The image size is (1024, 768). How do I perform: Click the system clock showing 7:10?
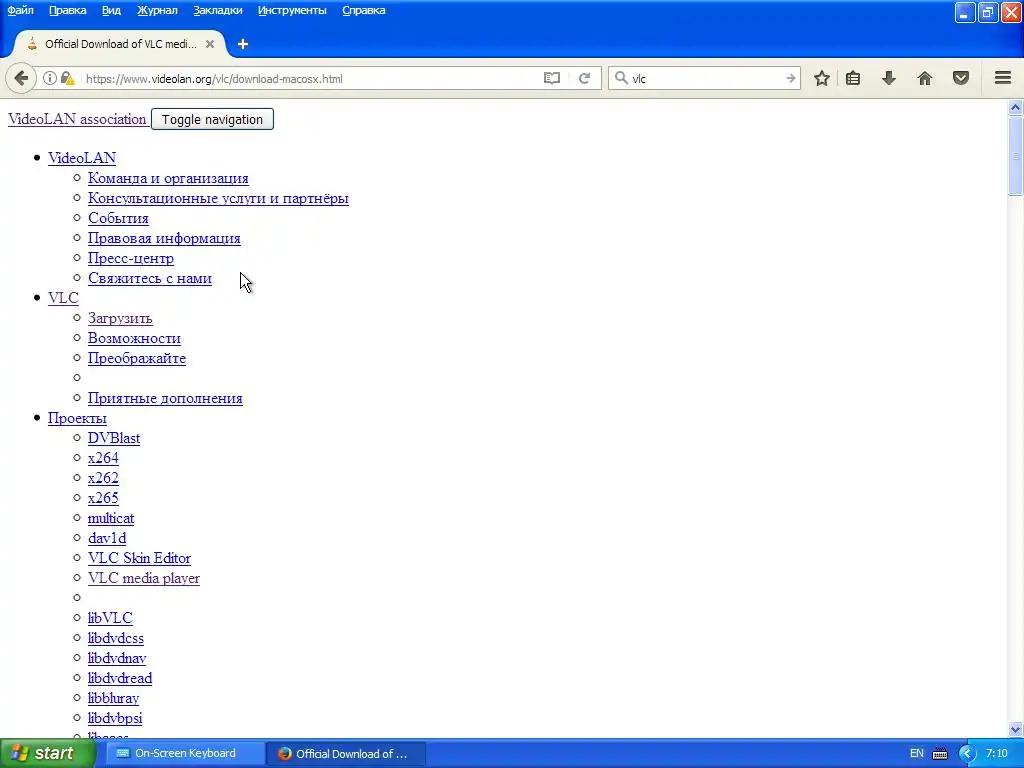point(997,754)
